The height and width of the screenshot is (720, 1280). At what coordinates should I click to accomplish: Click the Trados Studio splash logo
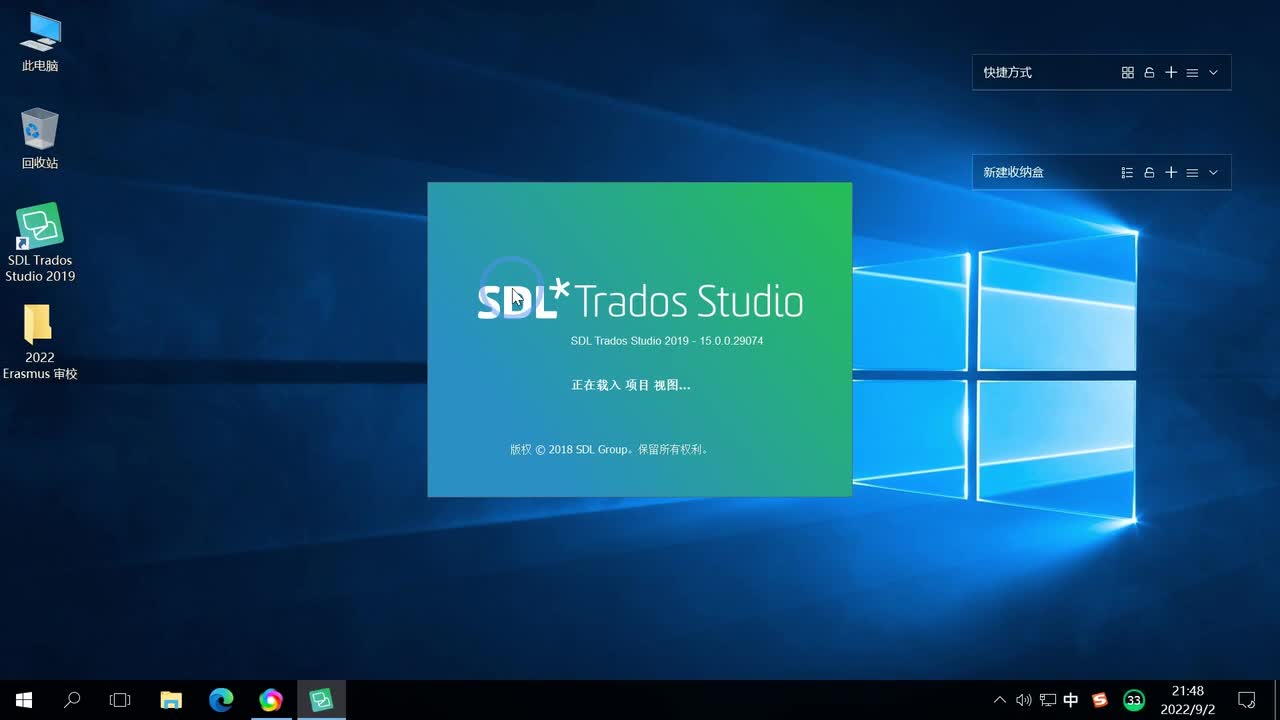tap(640, 300)
